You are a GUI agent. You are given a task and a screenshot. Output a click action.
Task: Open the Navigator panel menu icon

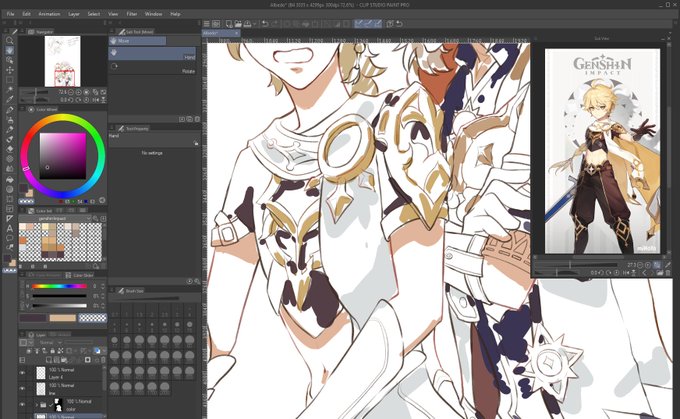coord(21,32)
